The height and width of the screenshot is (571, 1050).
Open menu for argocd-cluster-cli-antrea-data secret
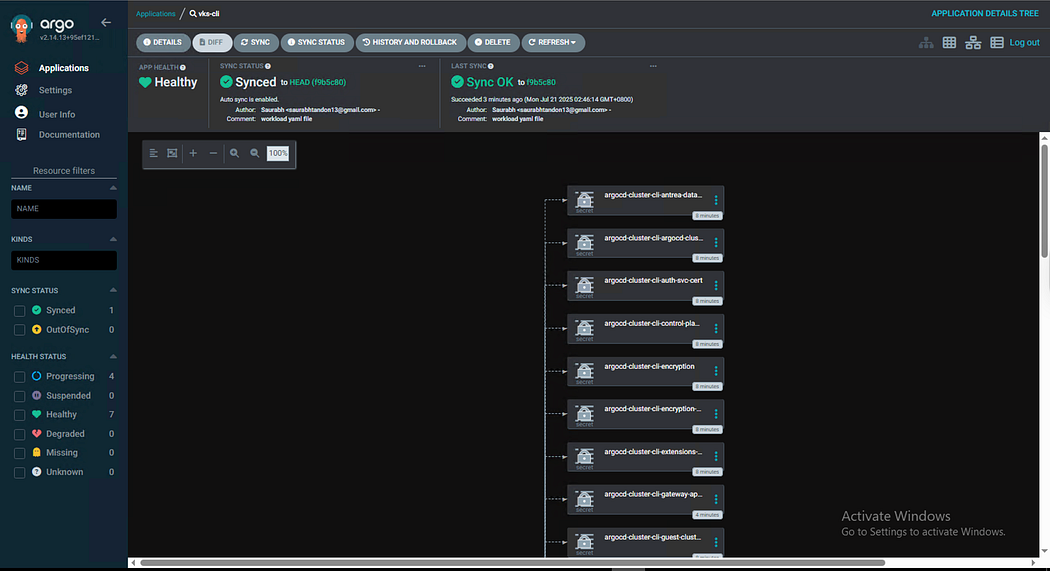tap(716, 200)
